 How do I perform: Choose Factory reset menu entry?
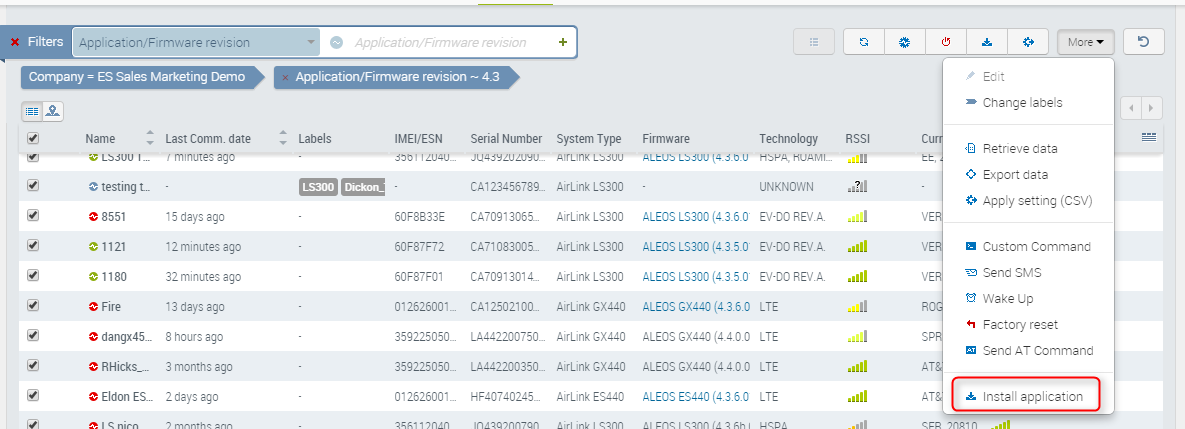(x=1019, y=324)
